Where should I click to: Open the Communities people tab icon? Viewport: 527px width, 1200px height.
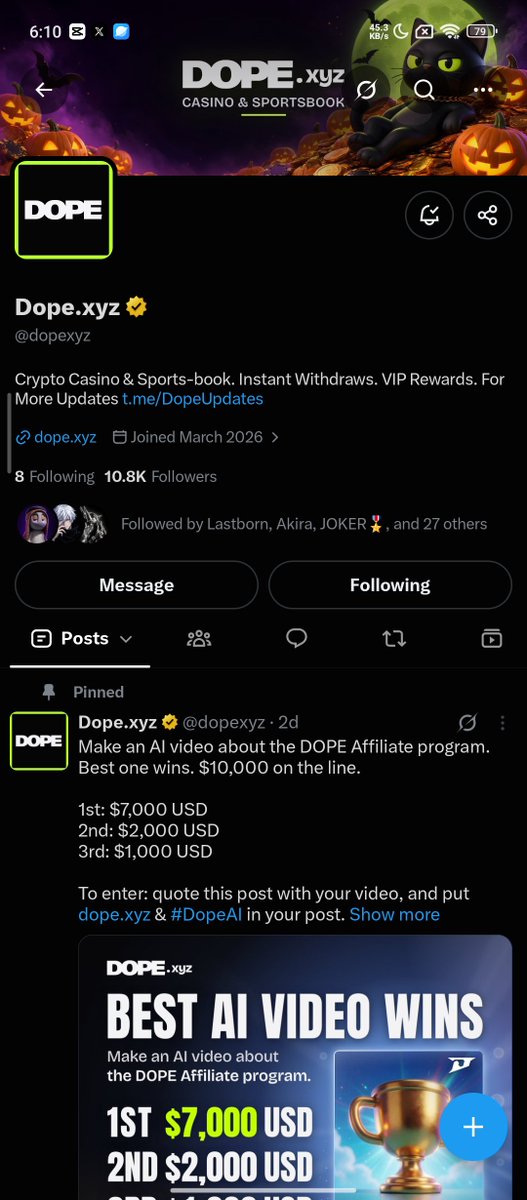[199, 638]
